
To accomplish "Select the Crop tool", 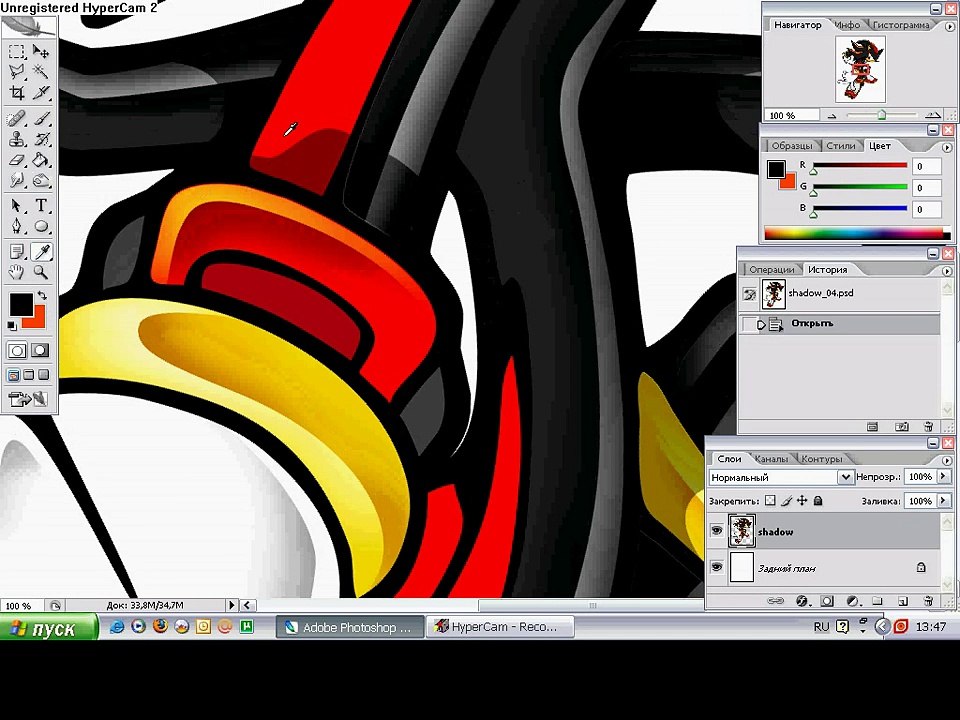I will click(17, 93).
